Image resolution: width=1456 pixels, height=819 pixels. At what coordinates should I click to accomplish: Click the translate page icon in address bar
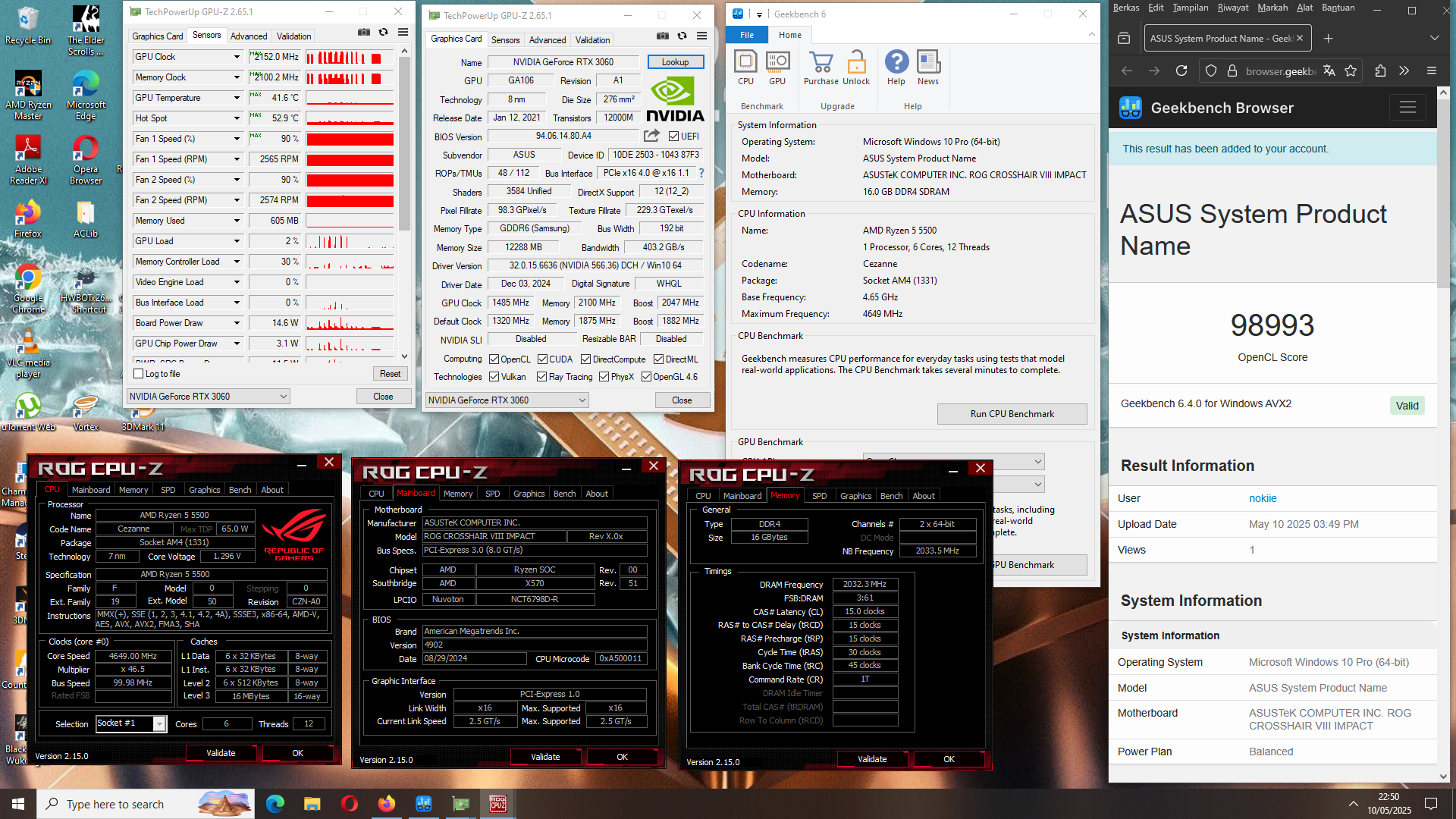pos(1329,71)
